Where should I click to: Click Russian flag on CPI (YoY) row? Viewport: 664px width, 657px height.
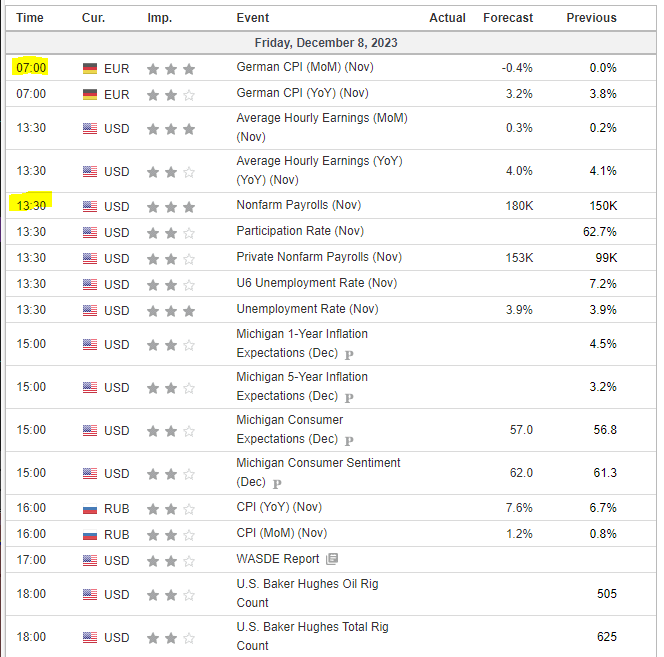pos(91,509)
